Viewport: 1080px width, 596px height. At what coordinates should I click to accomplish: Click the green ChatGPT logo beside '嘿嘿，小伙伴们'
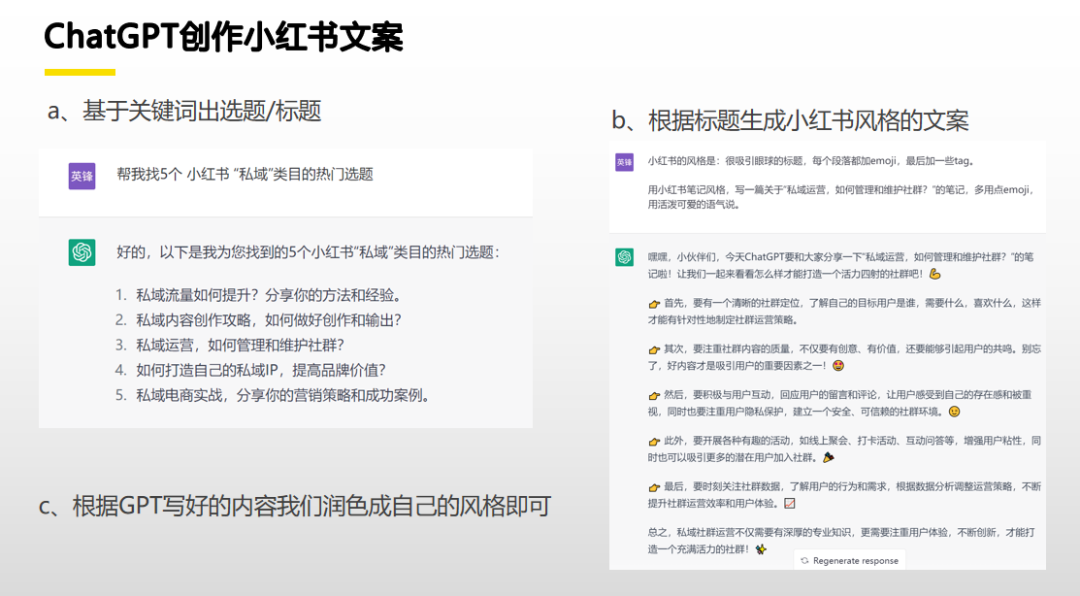coord(624,257)
